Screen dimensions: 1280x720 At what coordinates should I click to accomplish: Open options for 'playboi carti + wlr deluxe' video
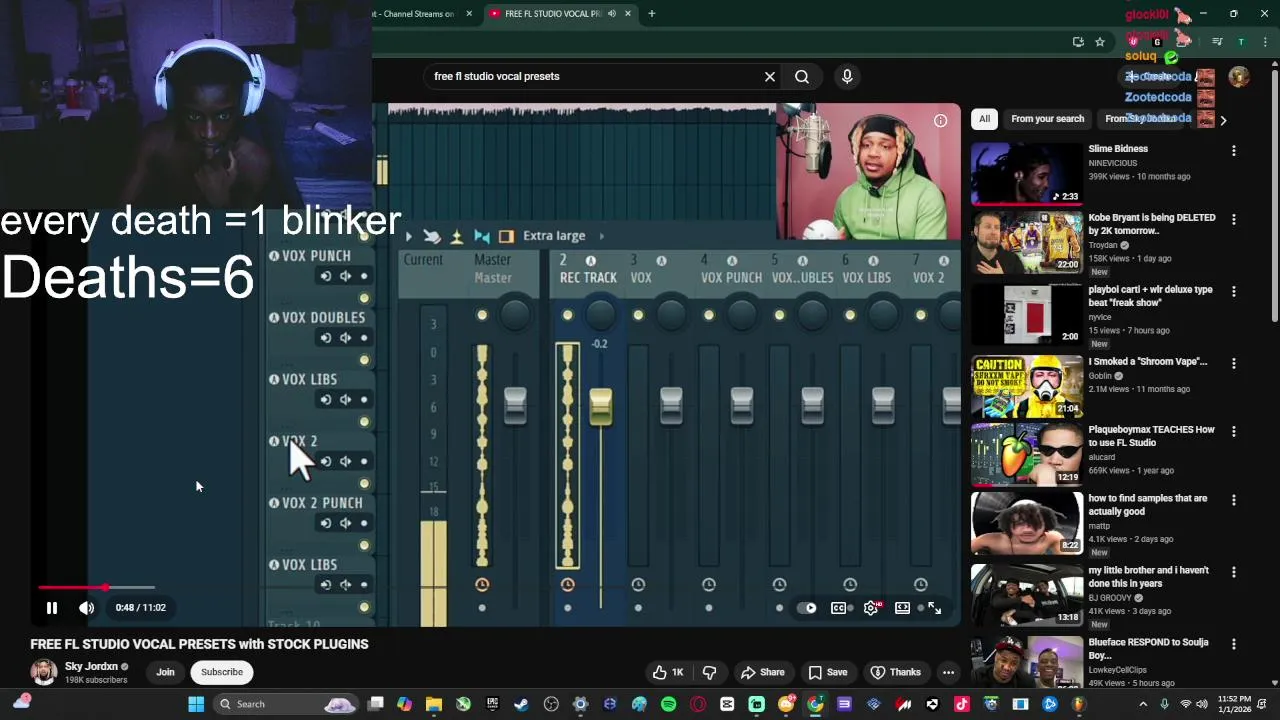[1233, 291]
